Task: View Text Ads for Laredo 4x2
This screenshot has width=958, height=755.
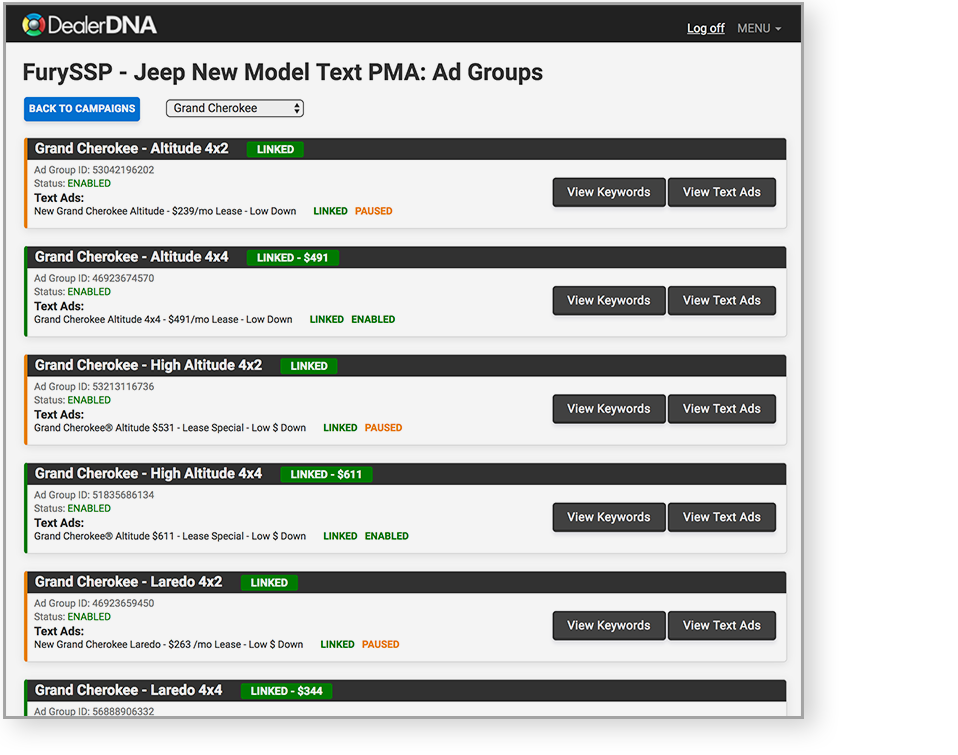Action: 722,625
